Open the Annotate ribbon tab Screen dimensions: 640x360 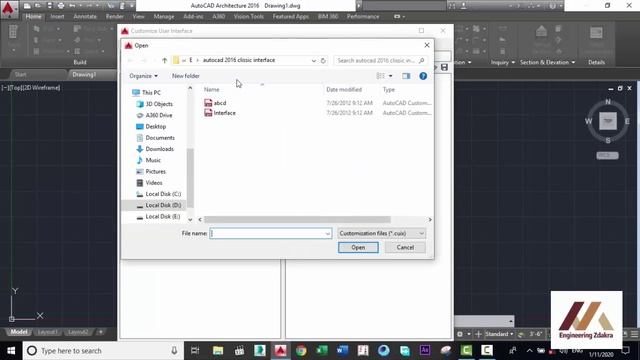point(85,16)
